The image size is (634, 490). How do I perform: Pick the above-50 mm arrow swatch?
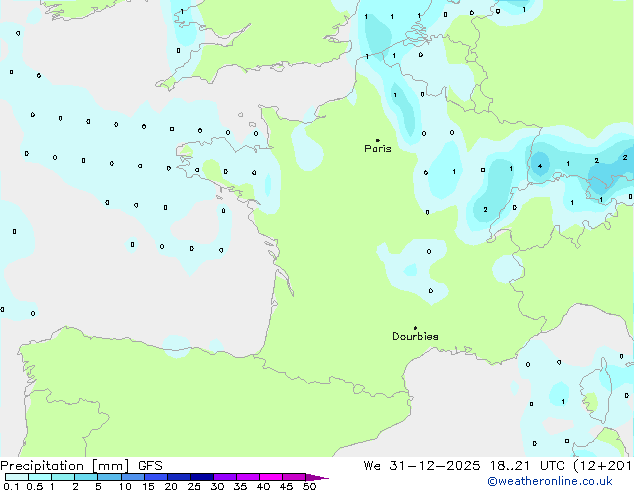pyautogui.click(x=317, y=477)
